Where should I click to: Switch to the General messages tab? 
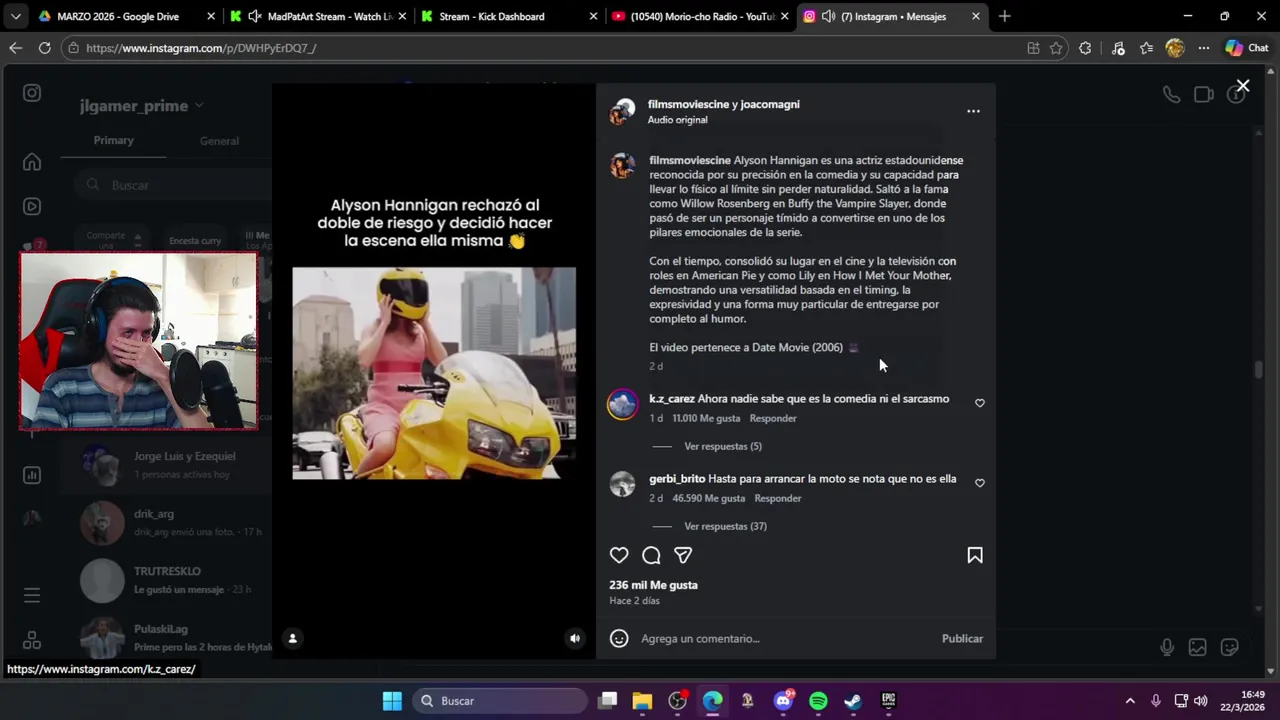coord(219,141)
